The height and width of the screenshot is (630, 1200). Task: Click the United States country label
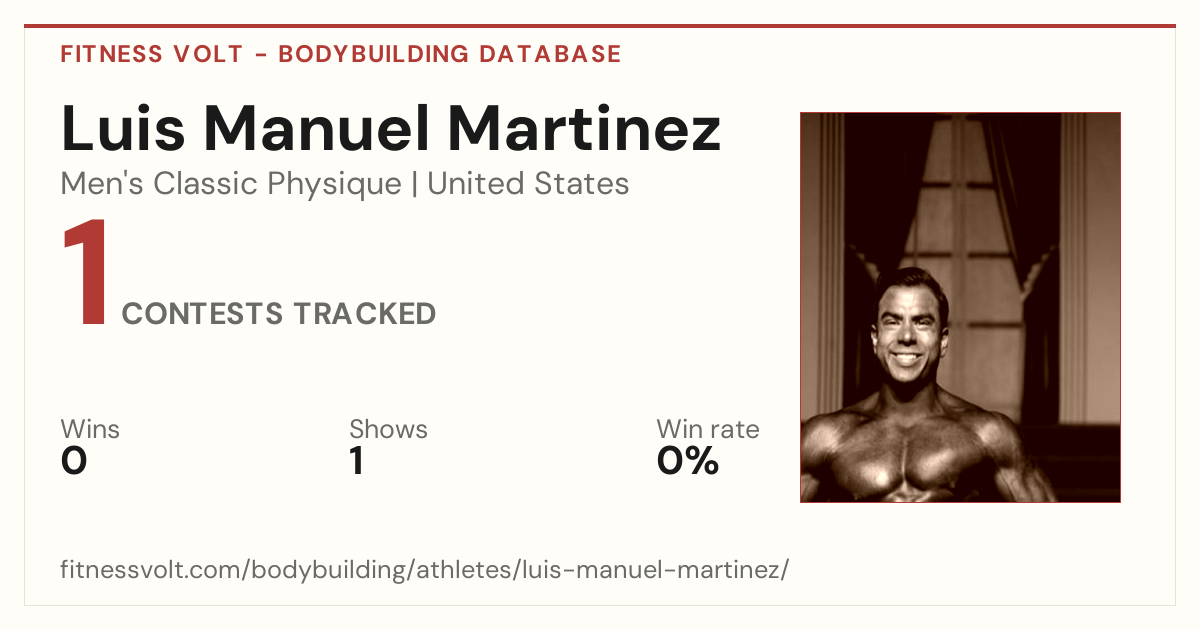coord(528,184)
